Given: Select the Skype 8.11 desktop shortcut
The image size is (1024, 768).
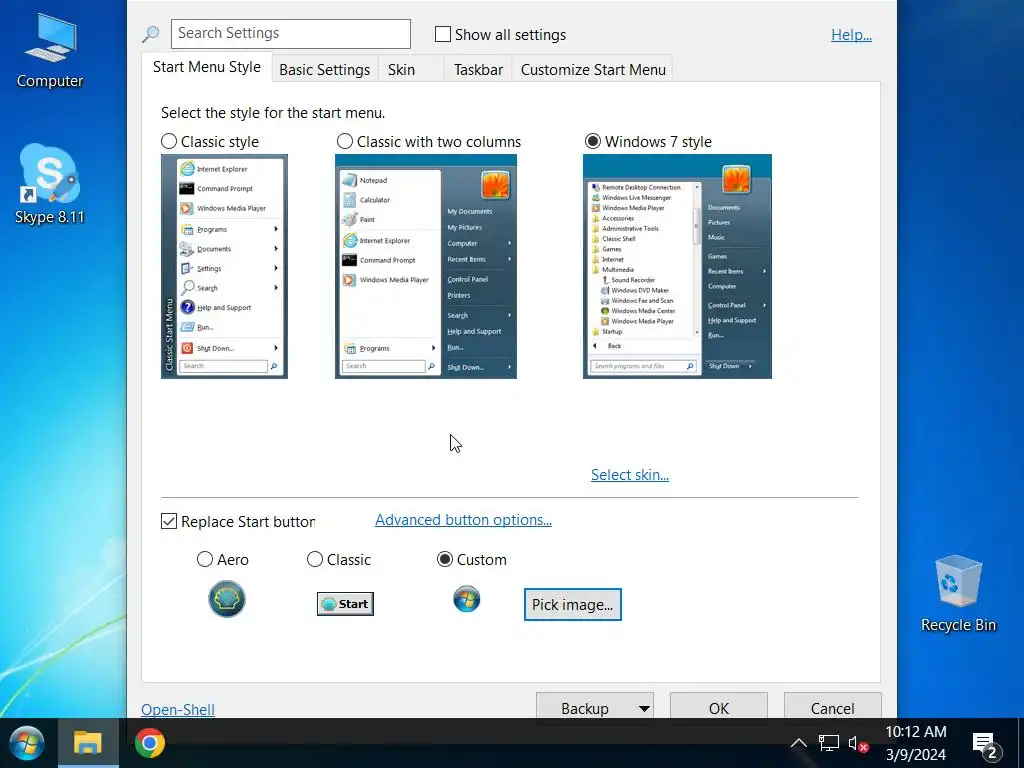Looking at the screenshot, I should click(x=50, y=185).
